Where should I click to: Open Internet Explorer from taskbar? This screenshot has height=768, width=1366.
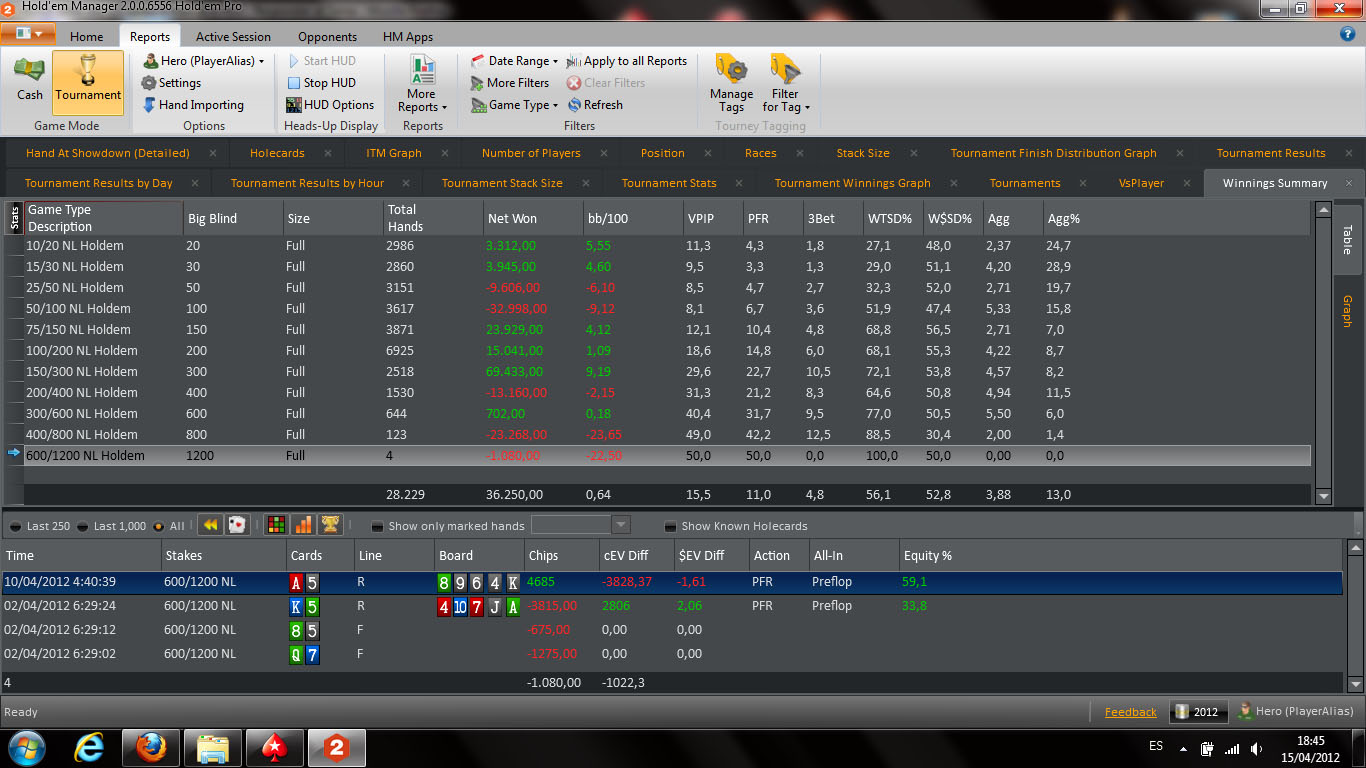tap(89, 748)
